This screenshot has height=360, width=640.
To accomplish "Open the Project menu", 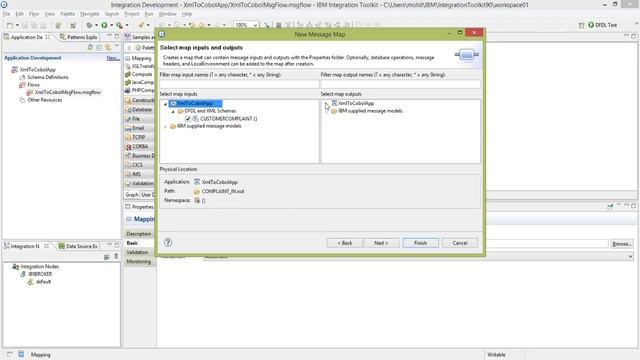I will coord(131,14).
